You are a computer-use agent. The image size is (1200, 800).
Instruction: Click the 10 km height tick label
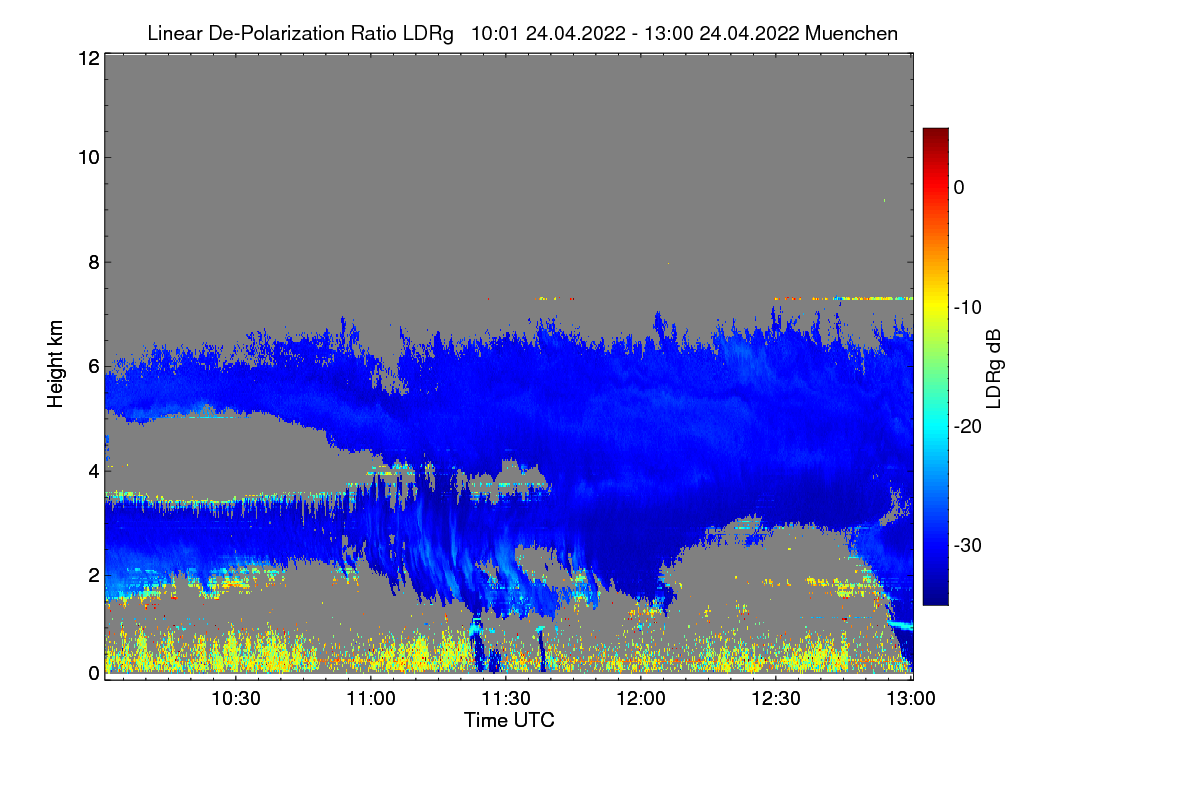pyautogui.click(x=88, y=157)
